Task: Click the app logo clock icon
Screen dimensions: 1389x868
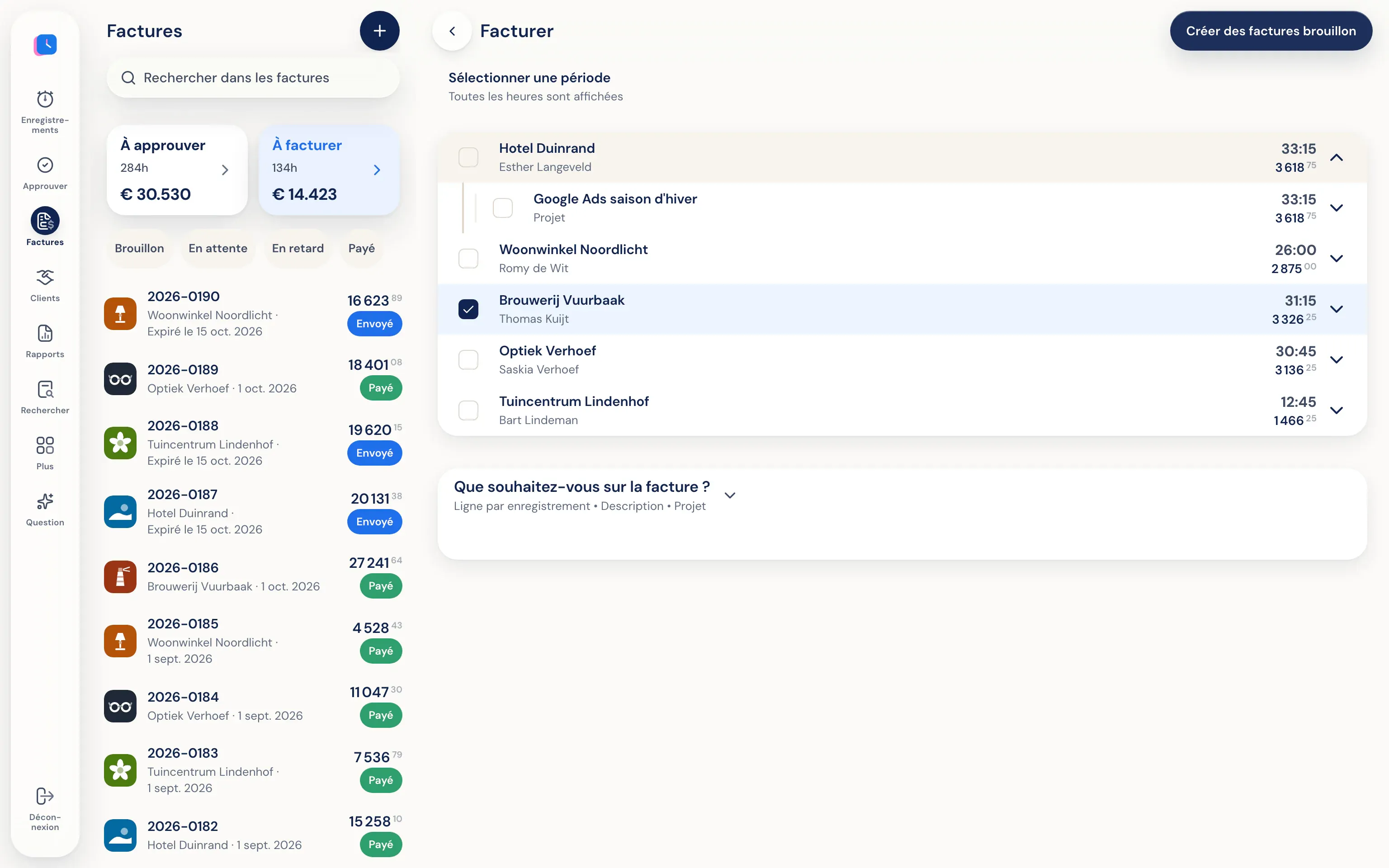Action: click(x=45, y=44)
